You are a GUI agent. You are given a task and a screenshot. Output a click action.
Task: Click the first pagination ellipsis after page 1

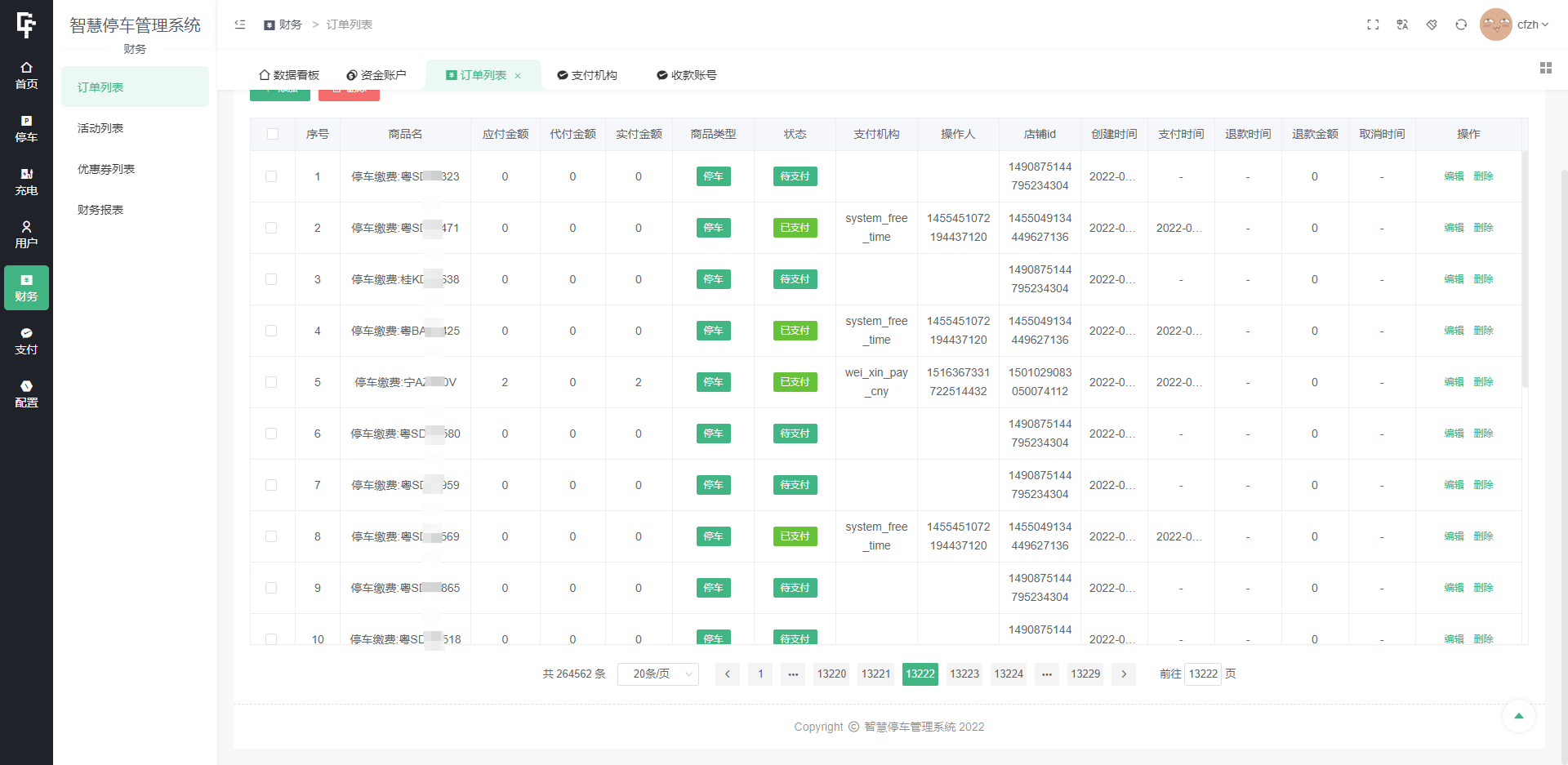pos(793,674)
